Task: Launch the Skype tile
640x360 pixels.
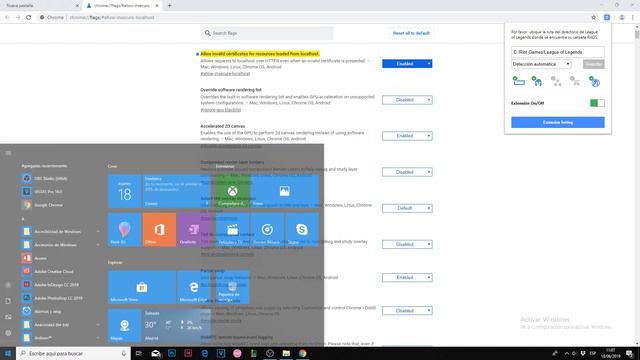Action: [302, 229]
